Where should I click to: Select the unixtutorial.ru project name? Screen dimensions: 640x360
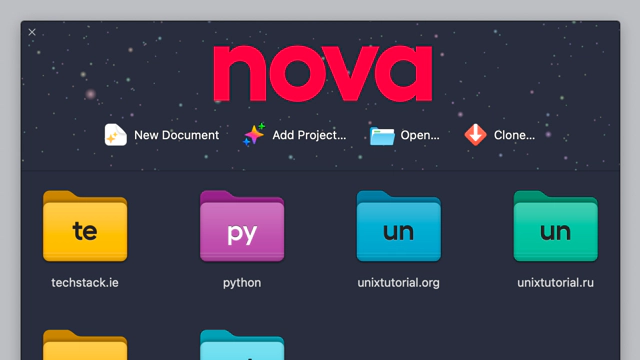point(556,282)
